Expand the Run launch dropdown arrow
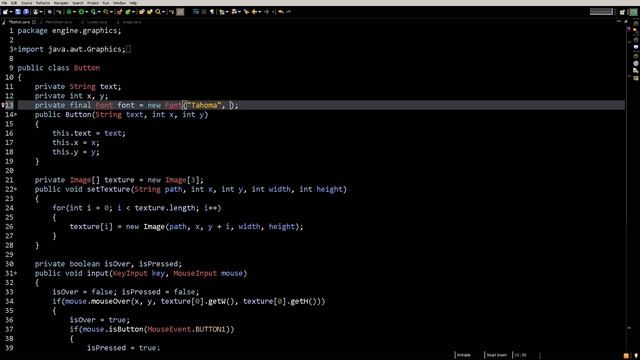Viewport: 640px width, 360px height. tap(87, 12)
